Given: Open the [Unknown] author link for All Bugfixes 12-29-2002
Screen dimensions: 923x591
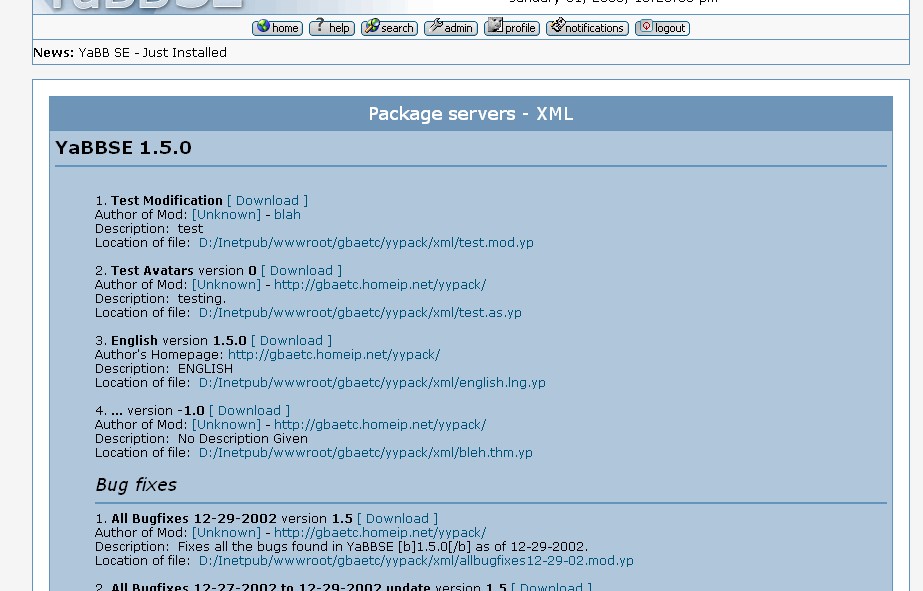Looking at the screenshot, I should pyautogui.click(x=226, y=533).
